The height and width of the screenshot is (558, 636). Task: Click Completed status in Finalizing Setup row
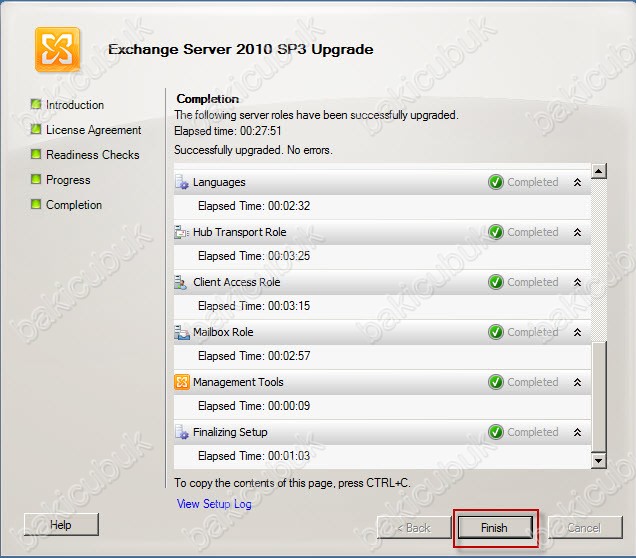pyautogui.click(x=533, y=432)
